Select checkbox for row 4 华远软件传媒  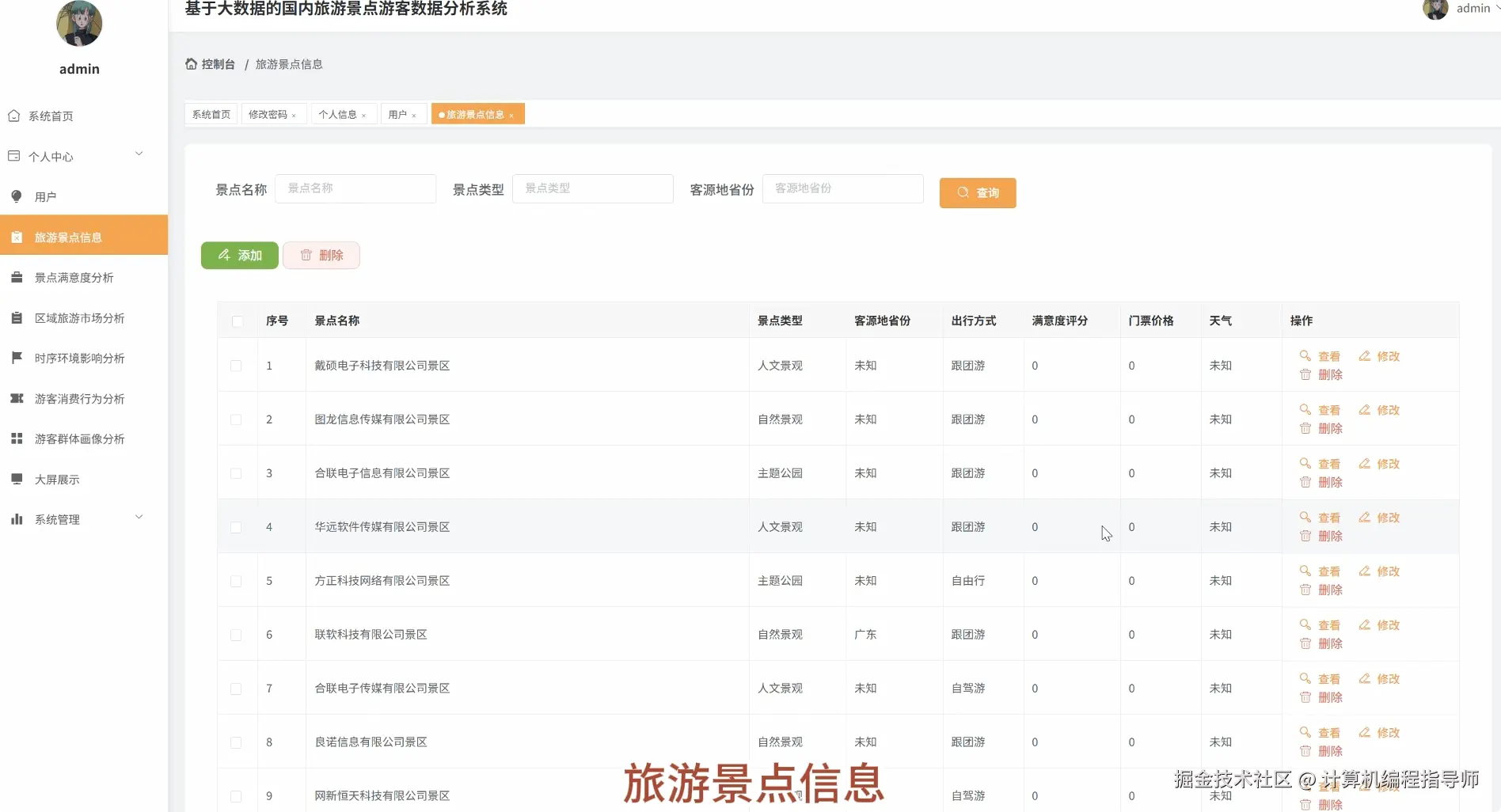pos(236,527)
